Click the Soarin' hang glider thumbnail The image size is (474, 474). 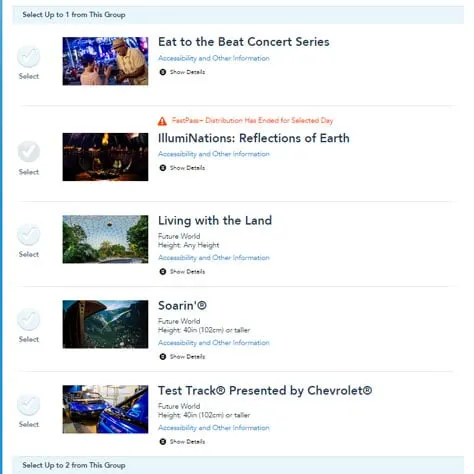(105, 324)
